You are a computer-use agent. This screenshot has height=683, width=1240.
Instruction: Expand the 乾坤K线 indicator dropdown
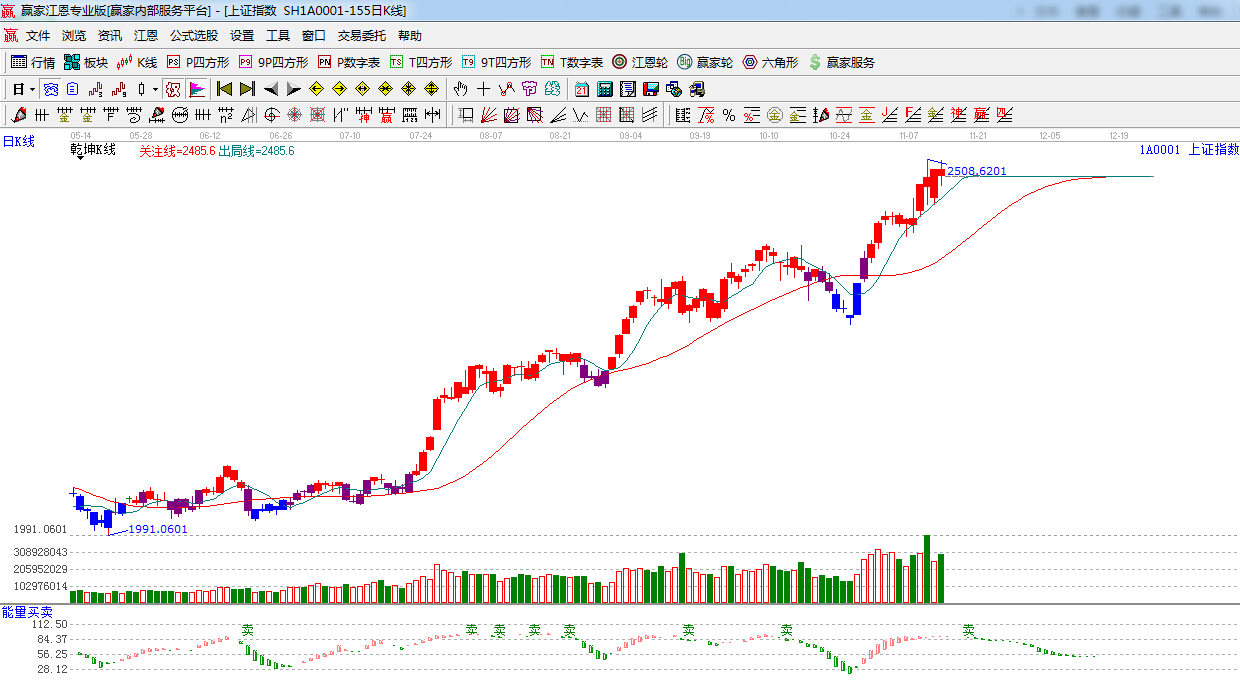79,158
